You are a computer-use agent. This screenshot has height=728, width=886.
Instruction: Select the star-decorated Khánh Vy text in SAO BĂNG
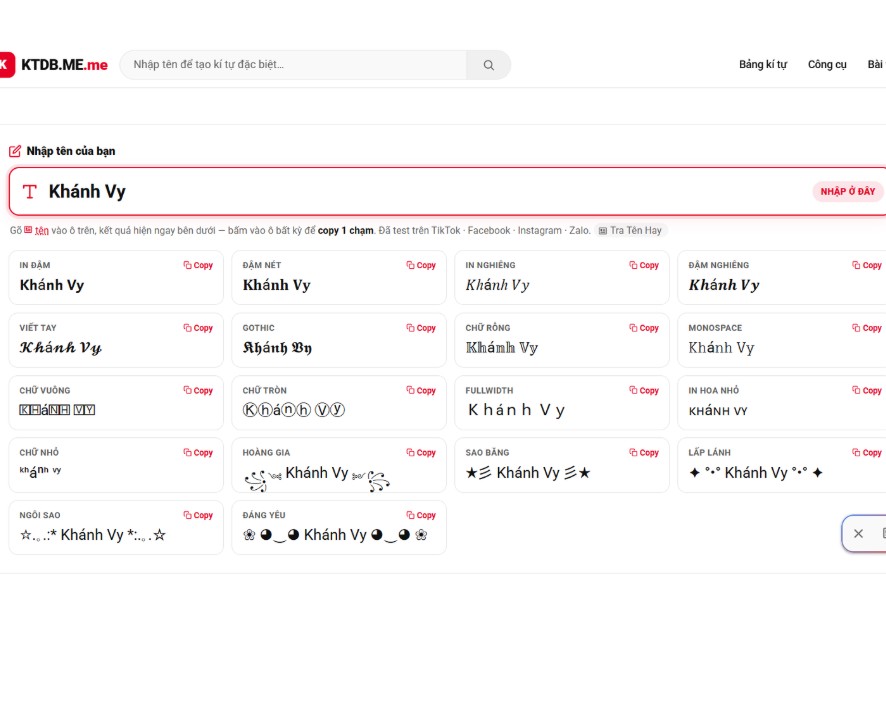pos(528,473)
